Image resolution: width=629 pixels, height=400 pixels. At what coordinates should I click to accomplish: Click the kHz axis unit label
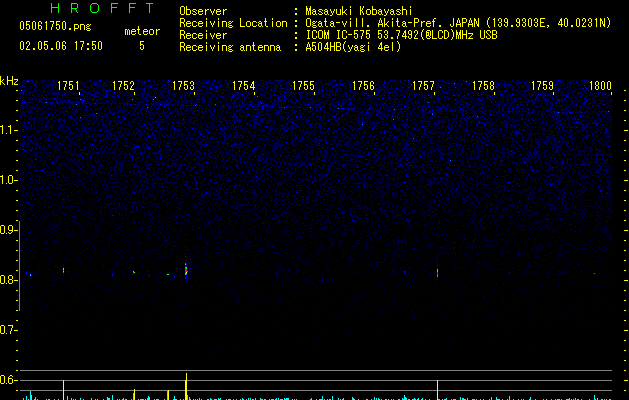(9, 81)
